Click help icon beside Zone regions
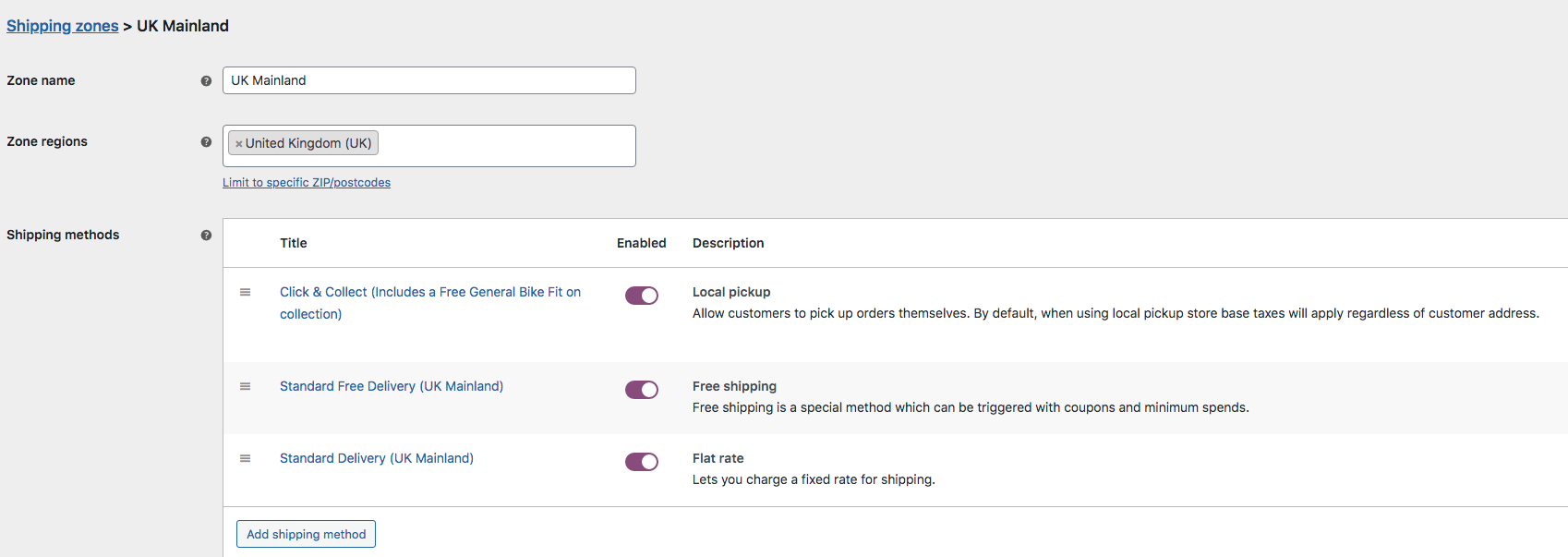 (x=206, y=142)
